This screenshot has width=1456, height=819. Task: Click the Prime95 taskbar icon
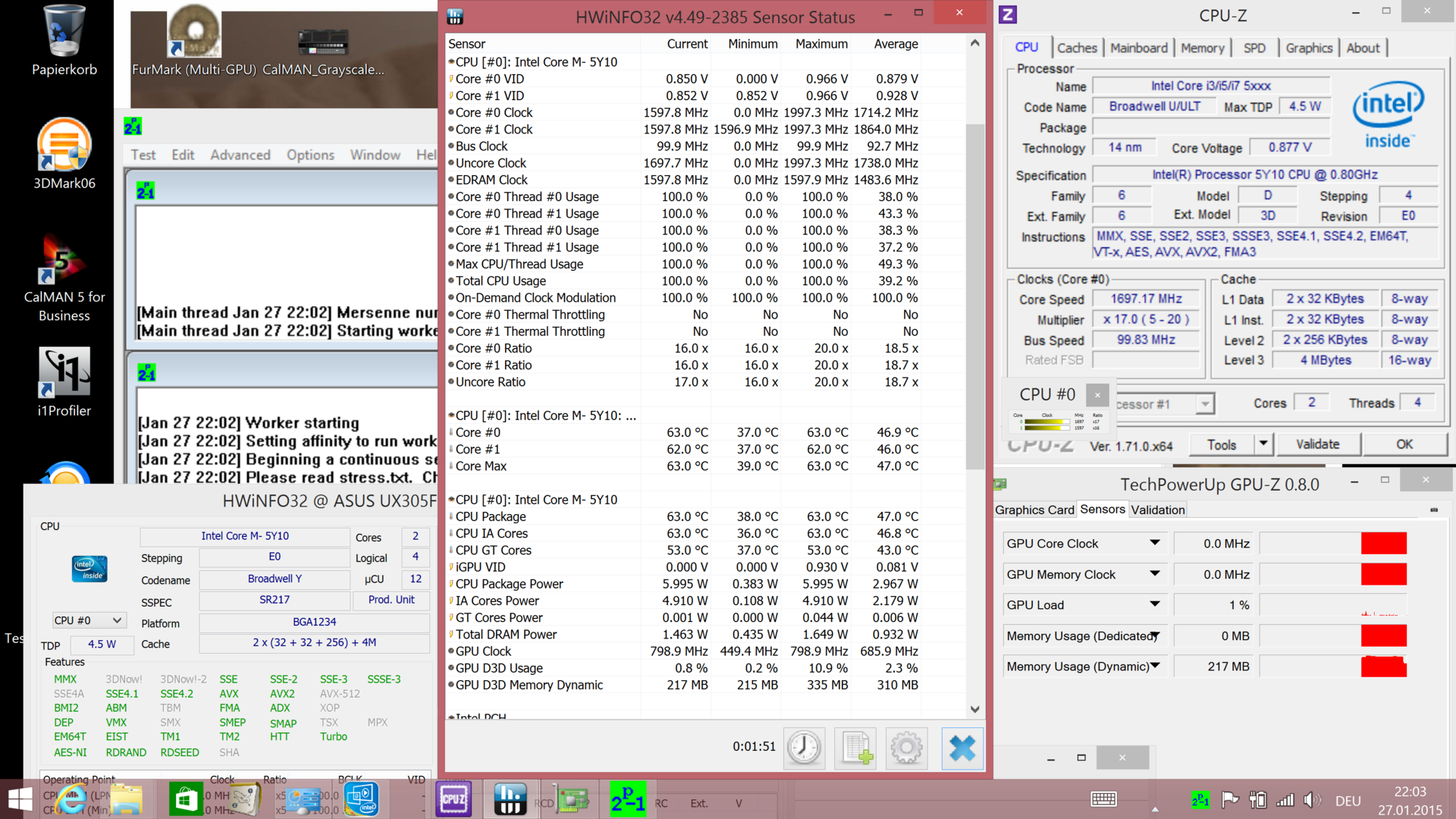tap(628, 799)
